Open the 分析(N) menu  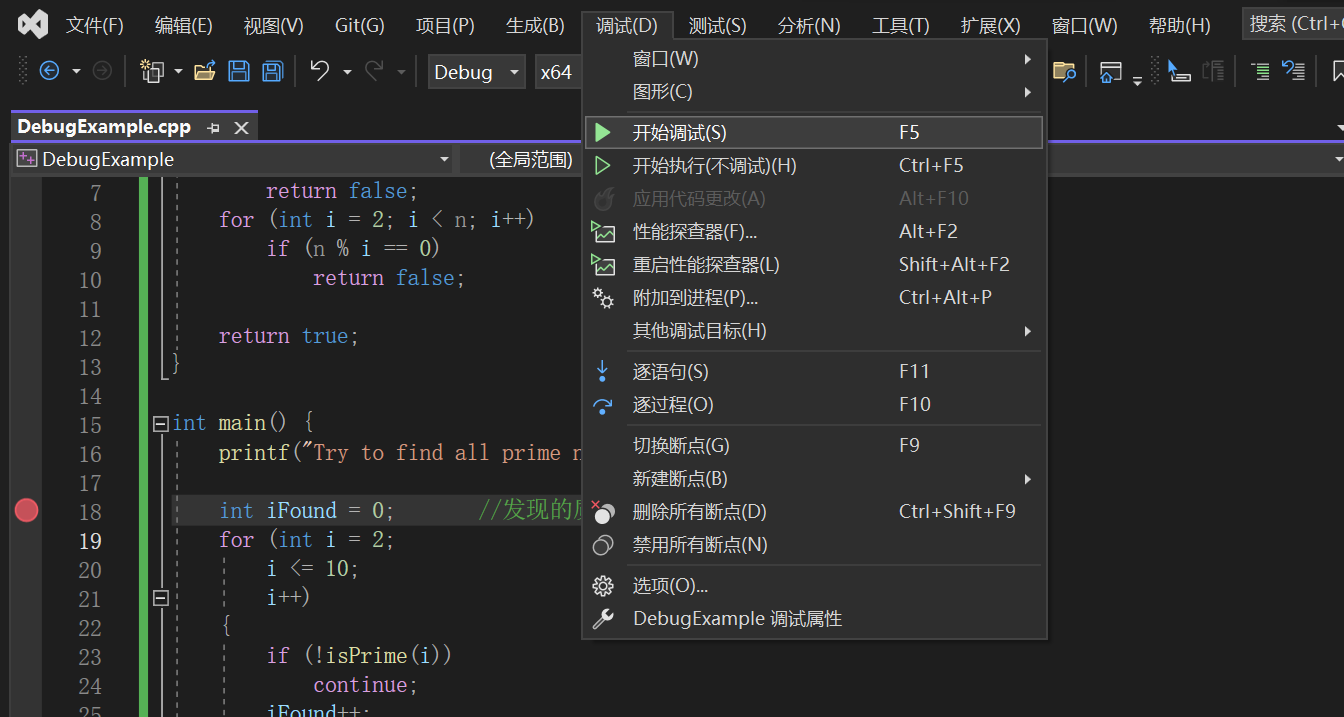pyautogui.click(x=809, y=25)
